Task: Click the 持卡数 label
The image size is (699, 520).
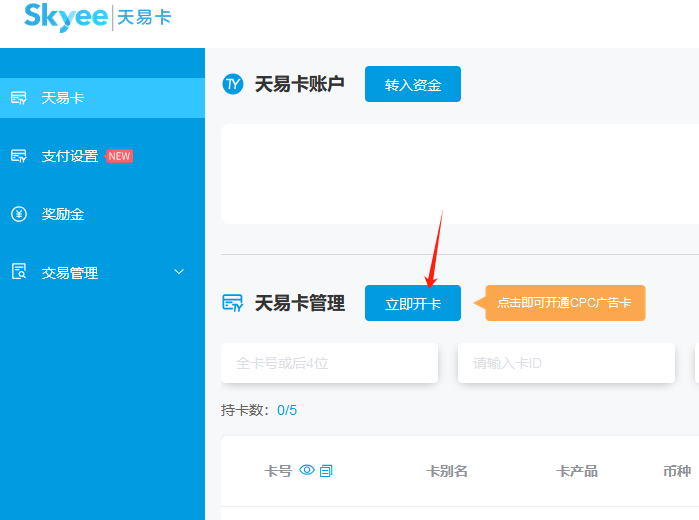Action: (x=245, y=410)
